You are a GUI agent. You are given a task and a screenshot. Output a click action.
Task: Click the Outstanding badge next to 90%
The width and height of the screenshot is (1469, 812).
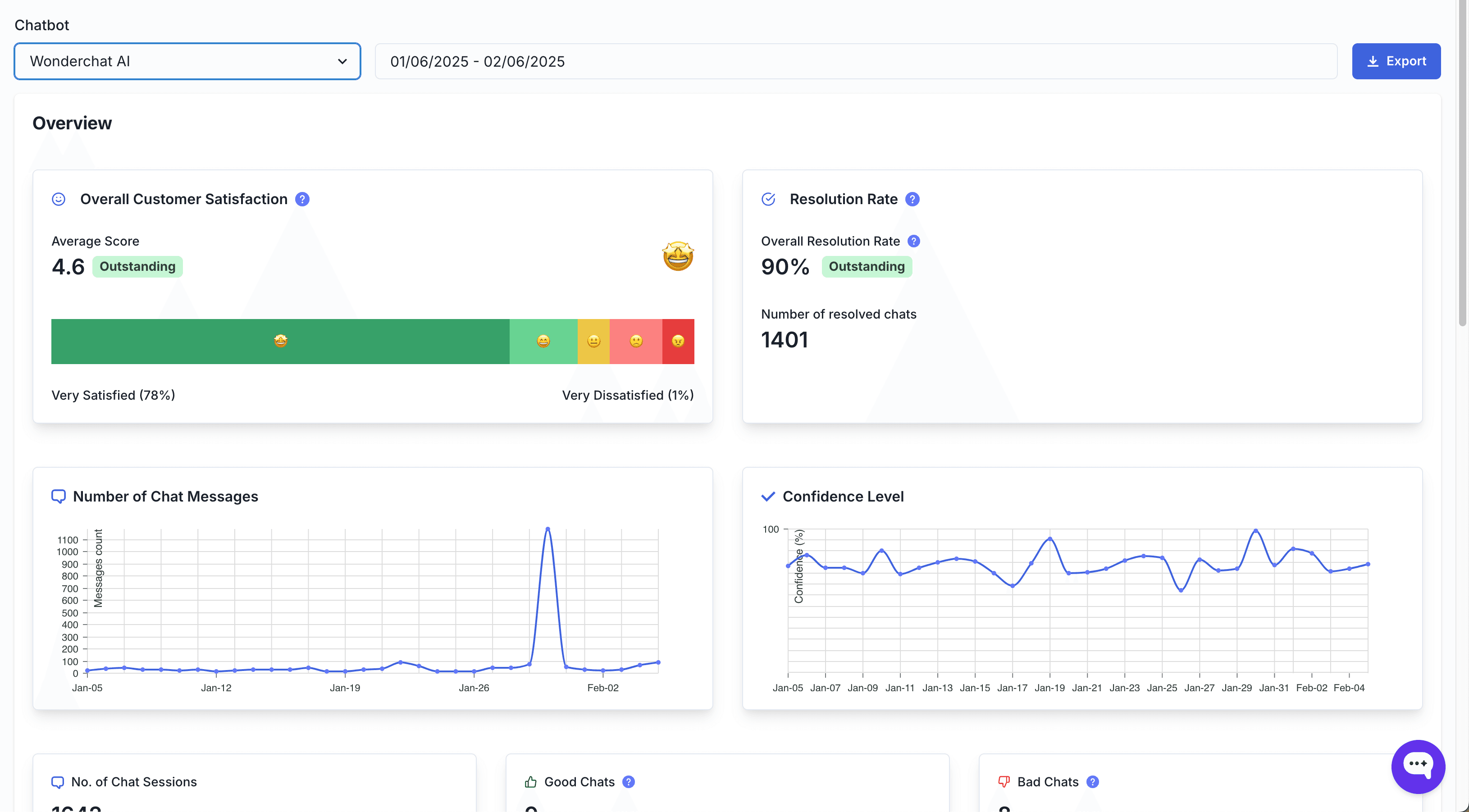(866, 266)
